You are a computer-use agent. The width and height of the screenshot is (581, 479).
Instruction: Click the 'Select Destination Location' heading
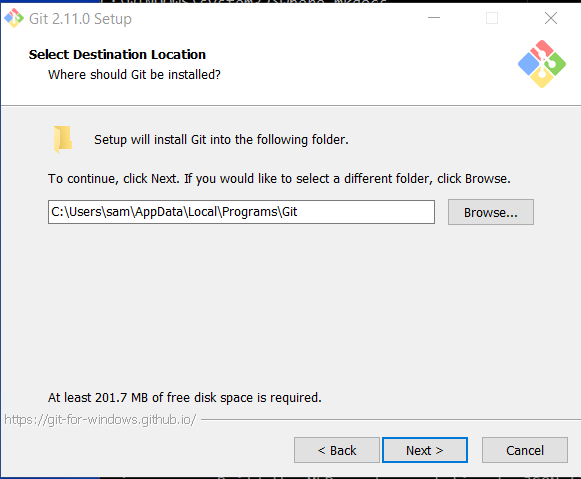117,54
